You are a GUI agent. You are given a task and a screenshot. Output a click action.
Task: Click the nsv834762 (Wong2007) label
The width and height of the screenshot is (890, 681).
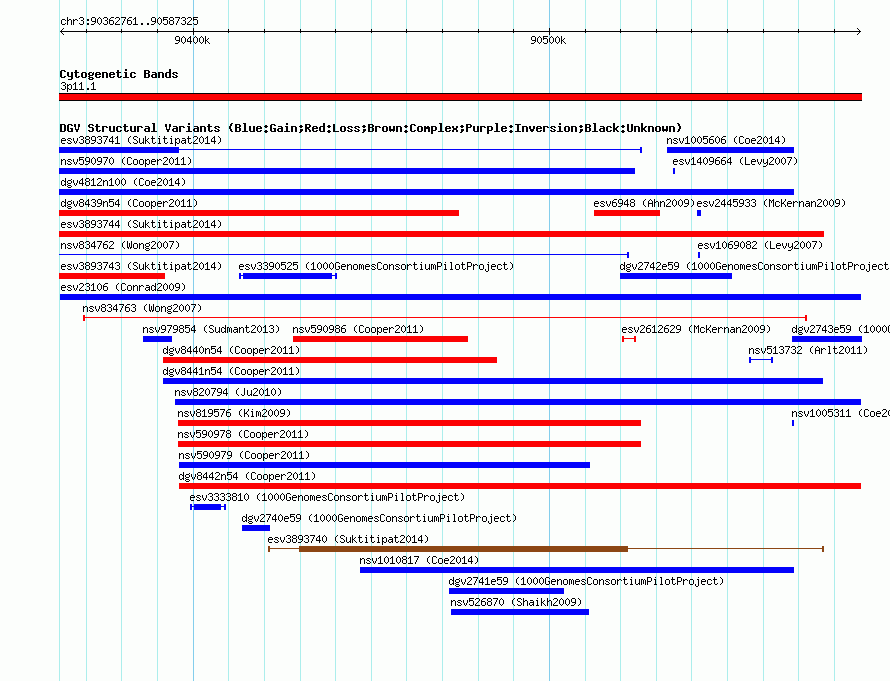(x=120, y=245)
